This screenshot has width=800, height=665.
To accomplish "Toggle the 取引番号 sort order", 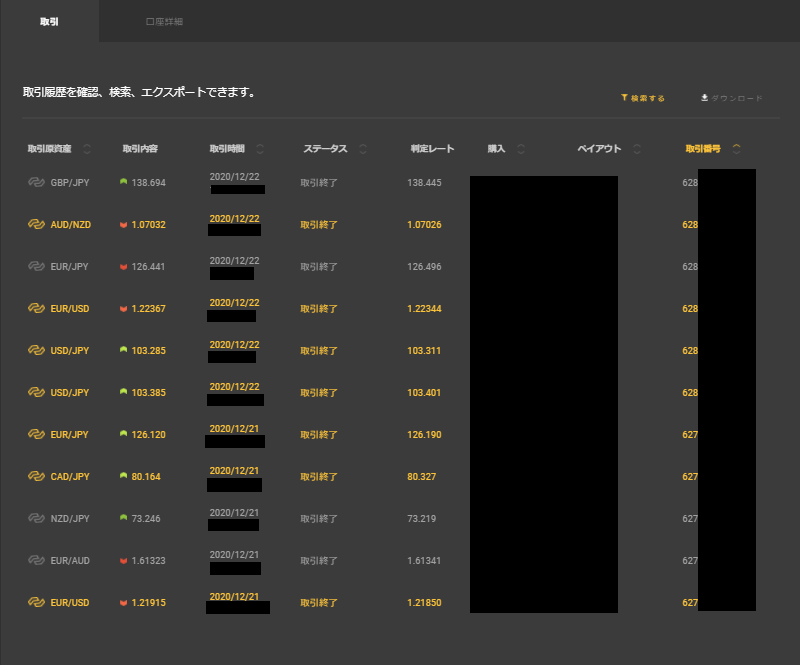I will [x=737, y=149].
